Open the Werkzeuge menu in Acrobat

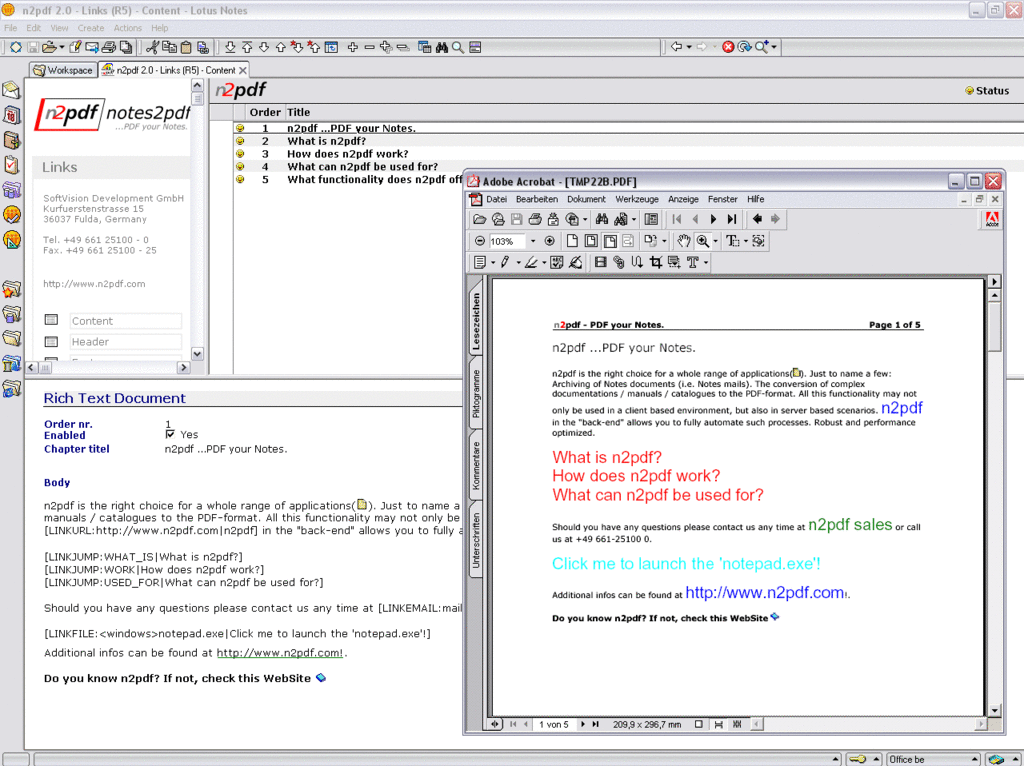click(637, 199)
